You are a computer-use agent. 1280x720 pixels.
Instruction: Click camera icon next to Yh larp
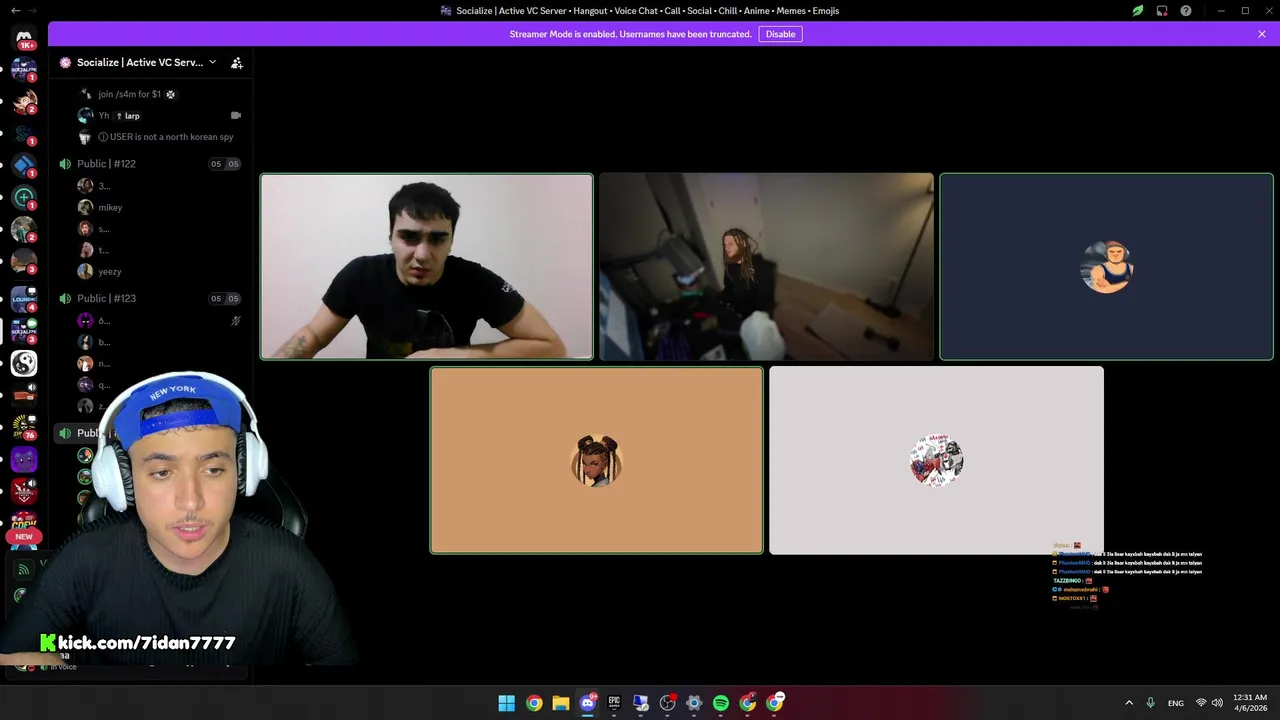[236, 115]
